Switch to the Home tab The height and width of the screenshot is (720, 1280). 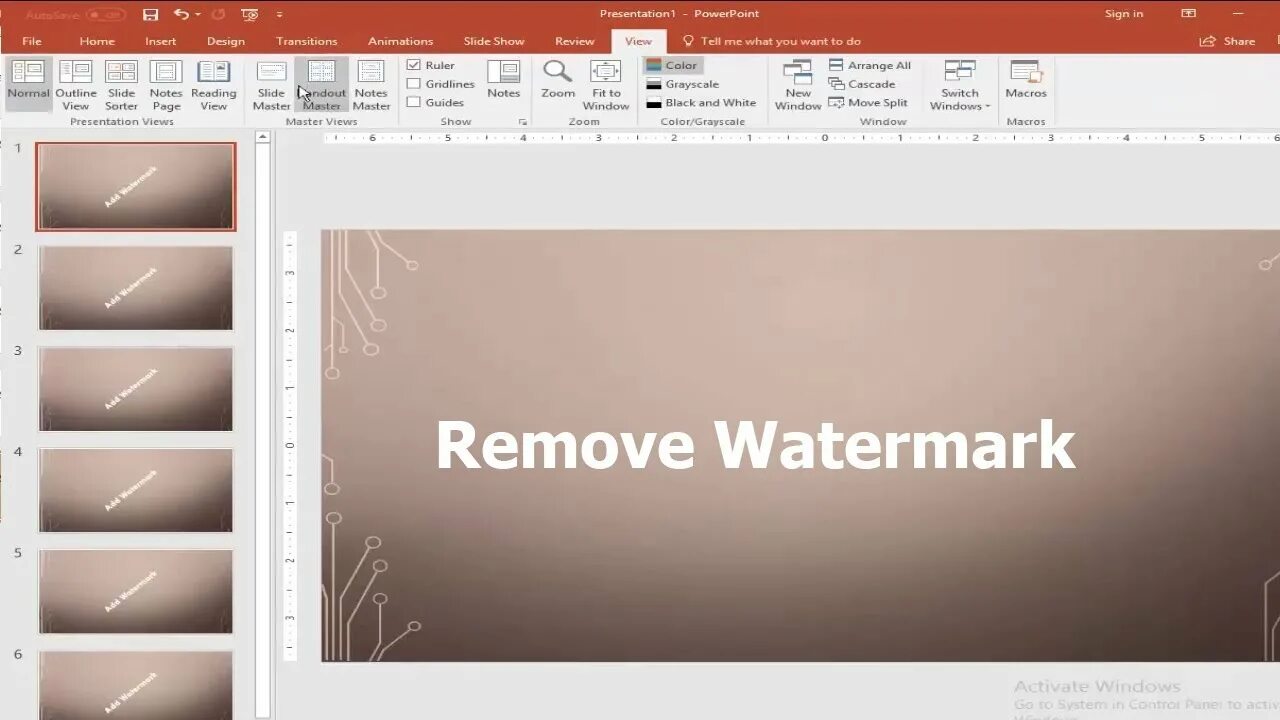97,41
